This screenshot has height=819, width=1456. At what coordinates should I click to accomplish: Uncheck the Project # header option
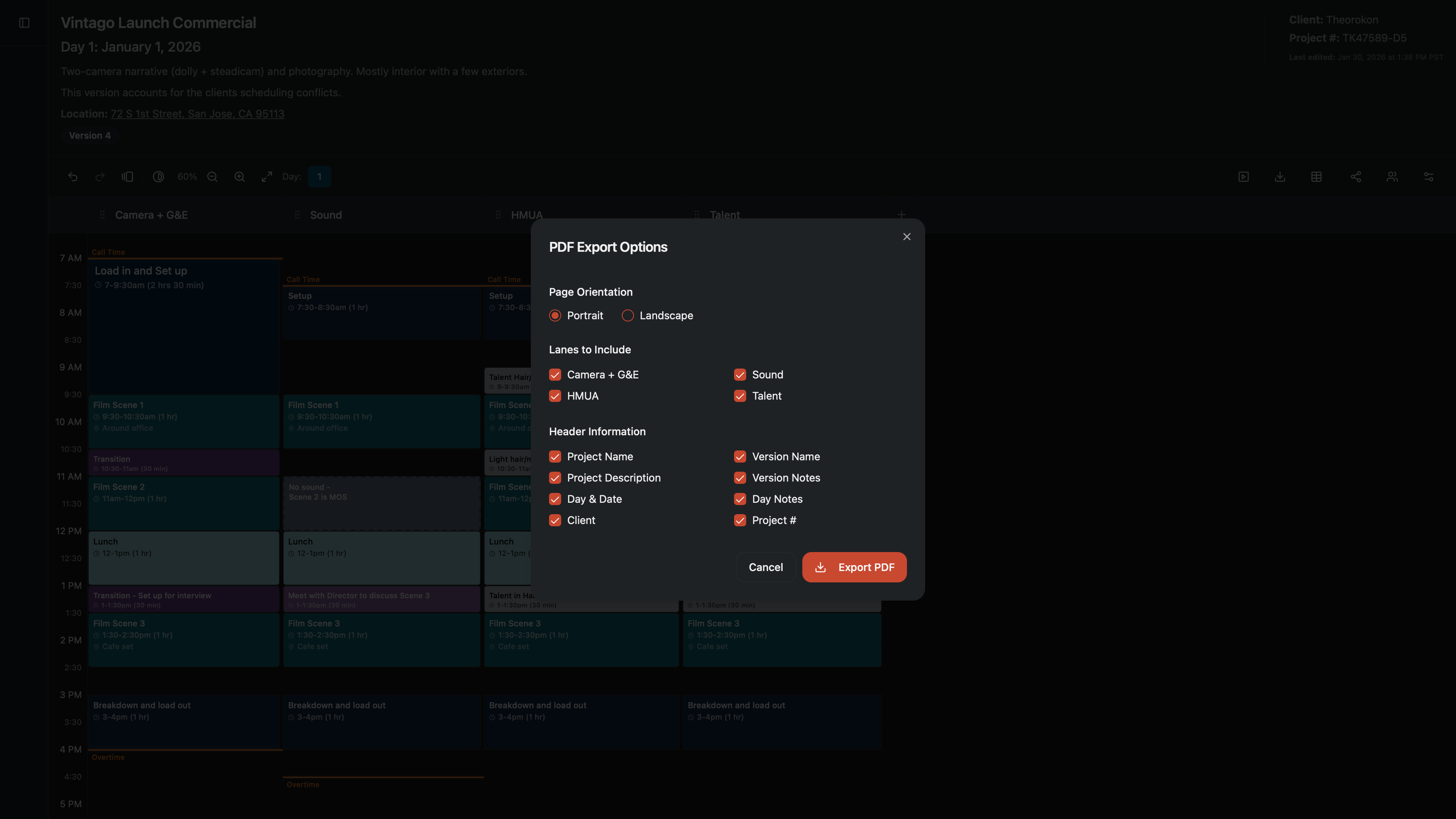pos(740,520)
